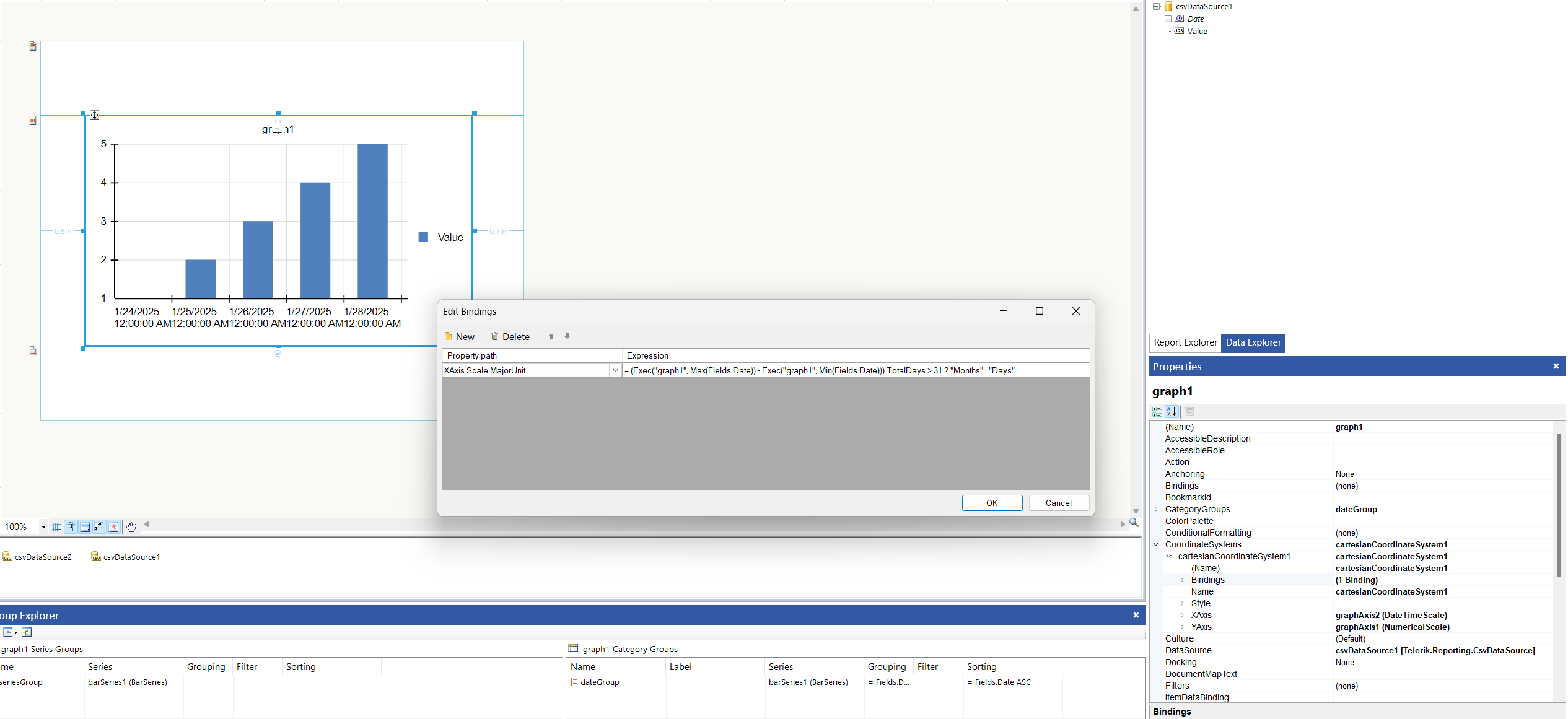Move binding up with arrow icon

click(x=551, y=336)
